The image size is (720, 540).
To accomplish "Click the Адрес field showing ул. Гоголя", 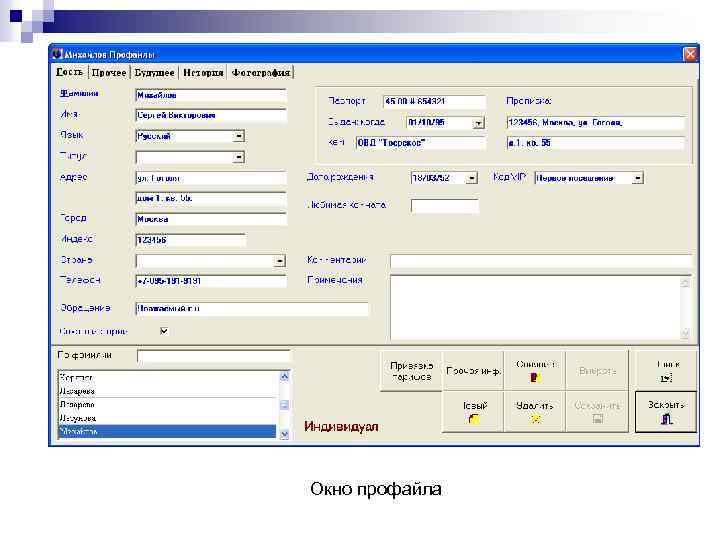I will coord(211,178).
